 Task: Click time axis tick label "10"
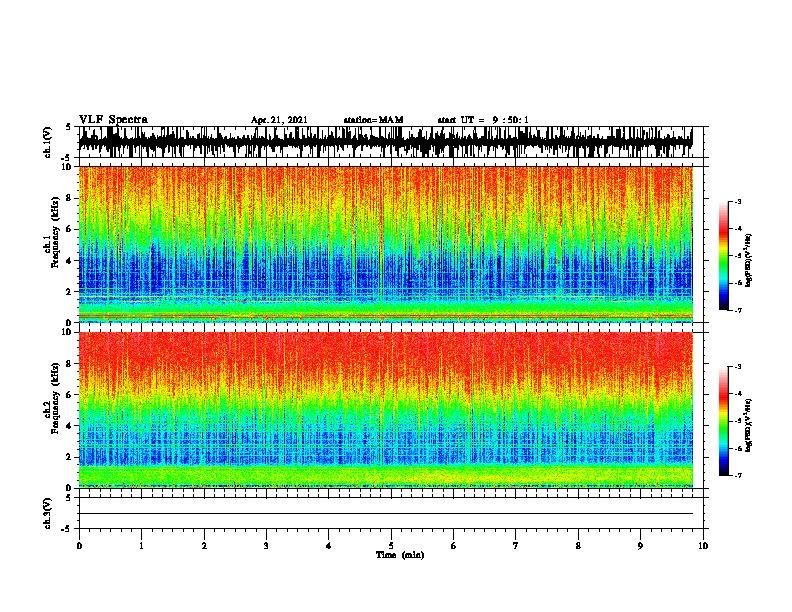[703, 546]
